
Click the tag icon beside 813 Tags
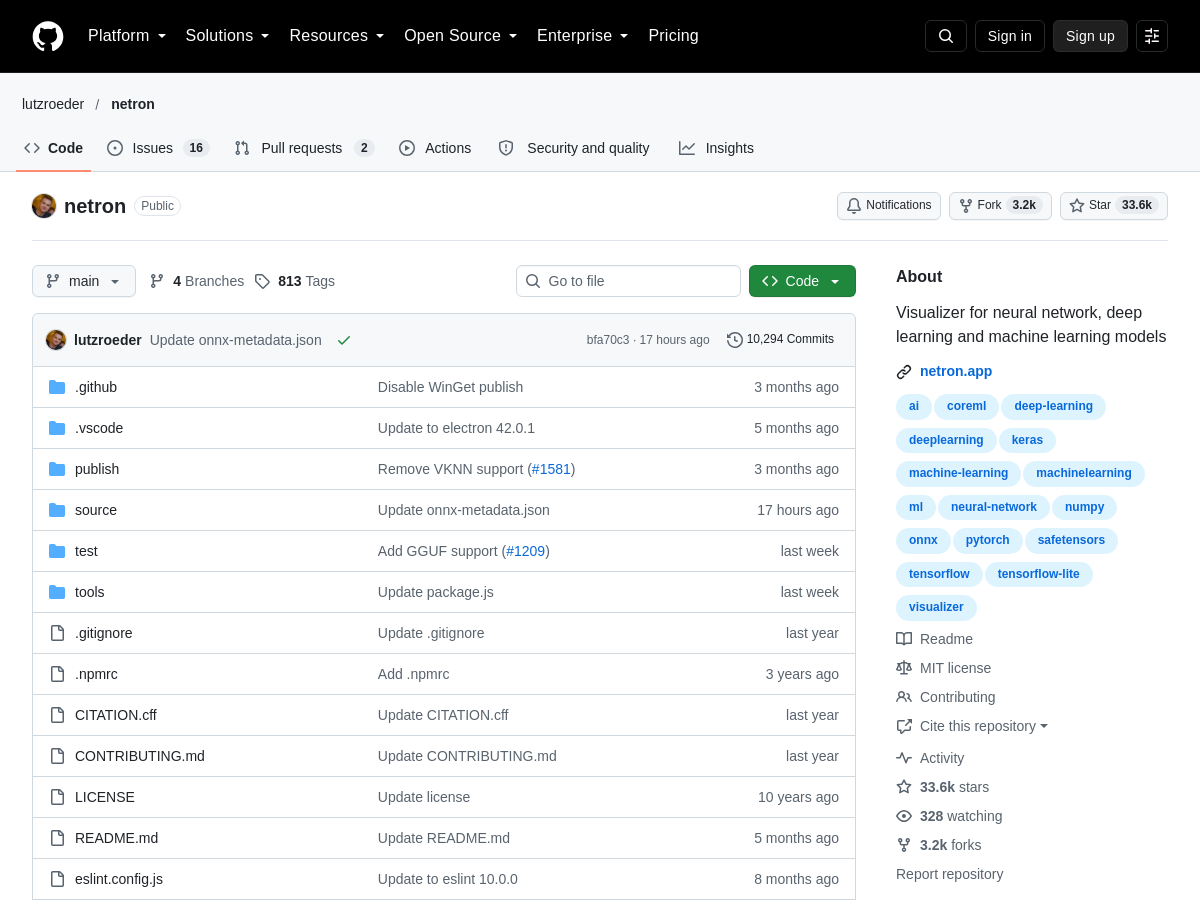(262, 281)
